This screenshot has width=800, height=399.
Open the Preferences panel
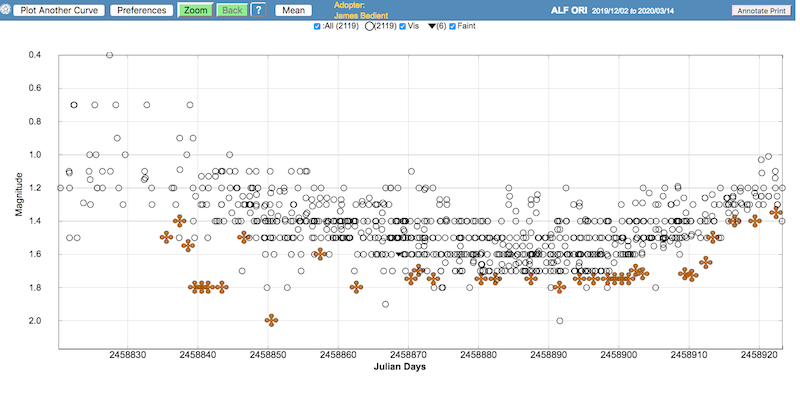pos(142,10)
